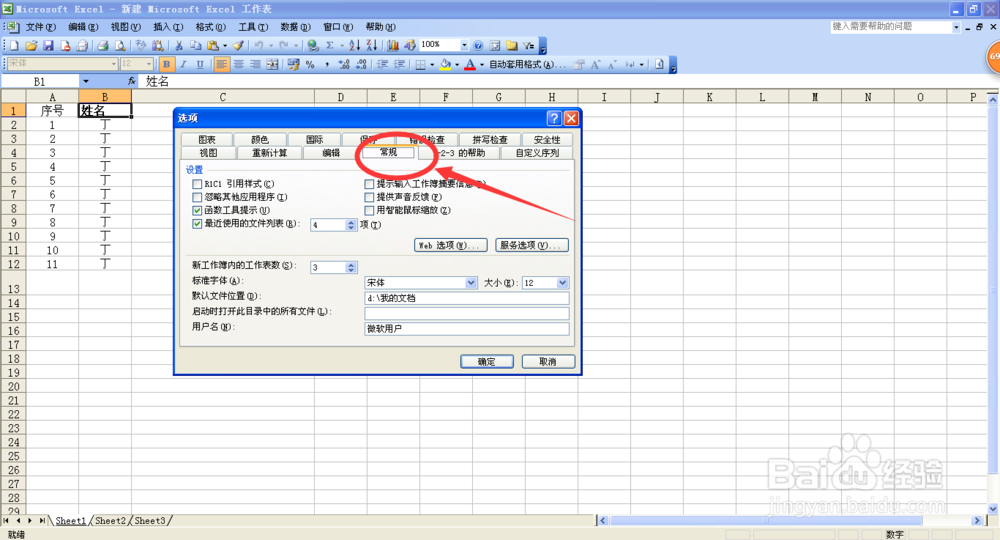Image resolution: width=1000 pixels, height=540 pixels.
Task: Check 忽略其他应用程序 option
Action: [x=197, y=197]
